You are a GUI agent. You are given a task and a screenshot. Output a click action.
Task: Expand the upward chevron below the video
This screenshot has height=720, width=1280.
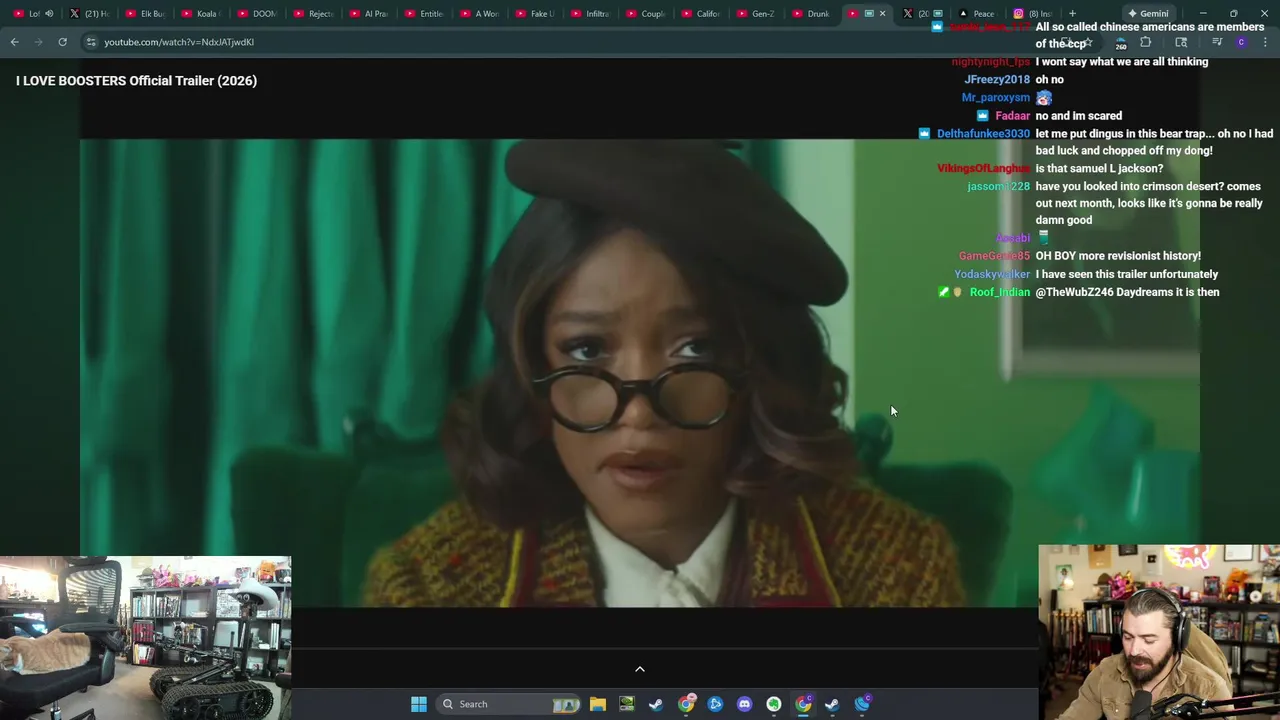coord(640,669)
